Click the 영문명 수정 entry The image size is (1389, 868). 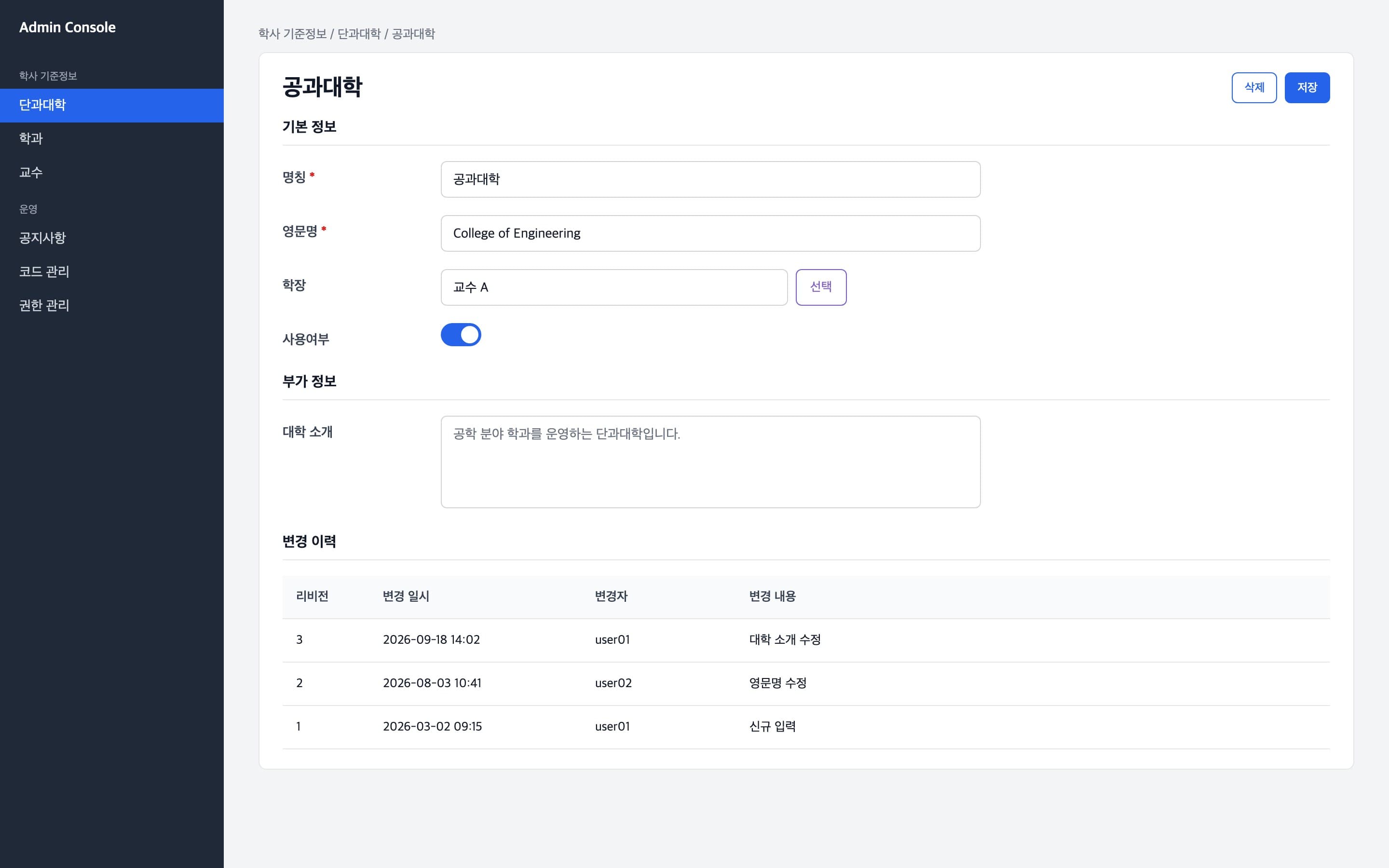[778, 683]
